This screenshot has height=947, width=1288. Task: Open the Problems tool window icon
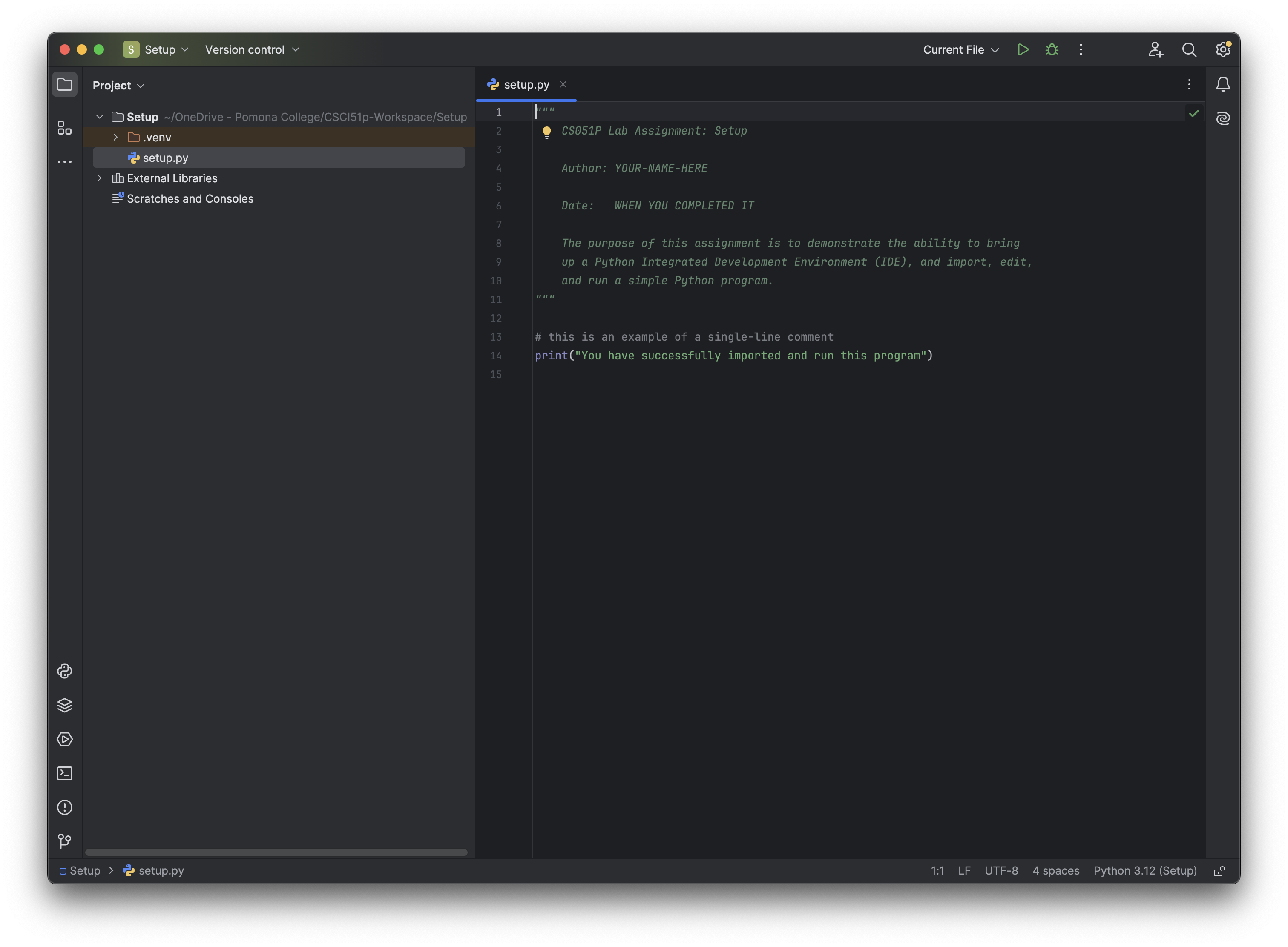65,807
